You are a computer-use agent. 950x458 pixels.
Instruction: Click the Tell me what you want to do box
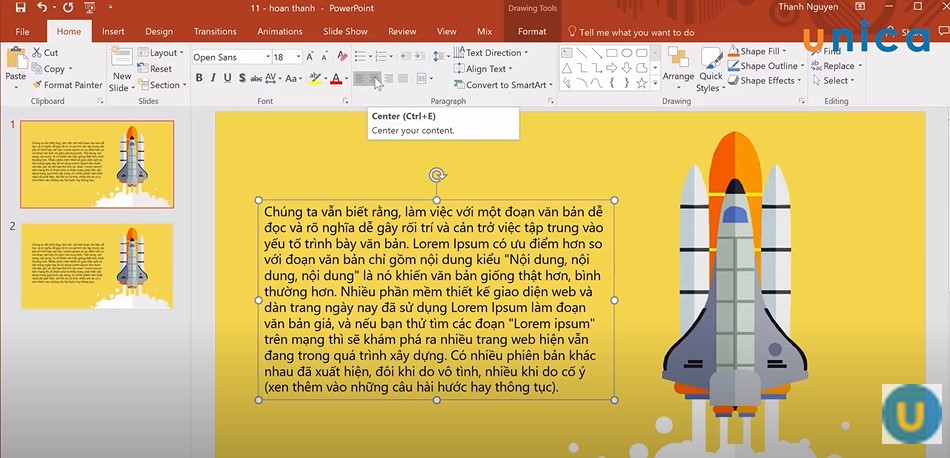(x=631, y=32)
